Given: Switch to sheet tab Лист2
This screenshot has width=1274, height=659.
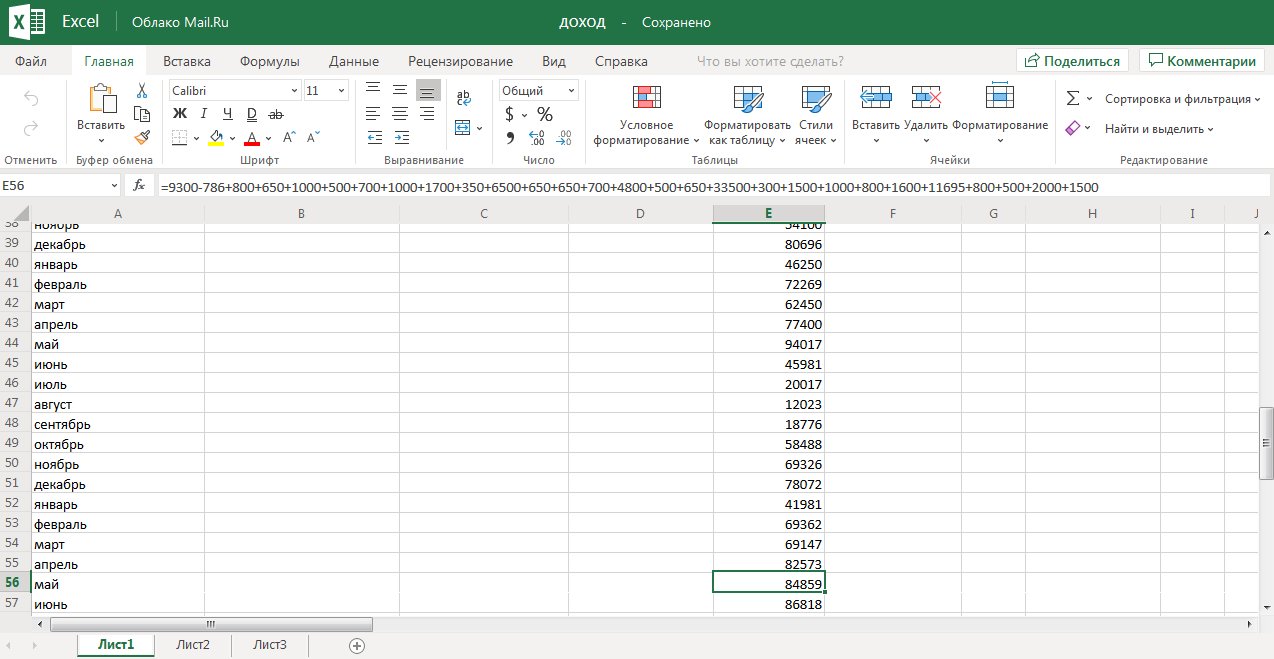Looking at the screenshot, I should 193,645.
